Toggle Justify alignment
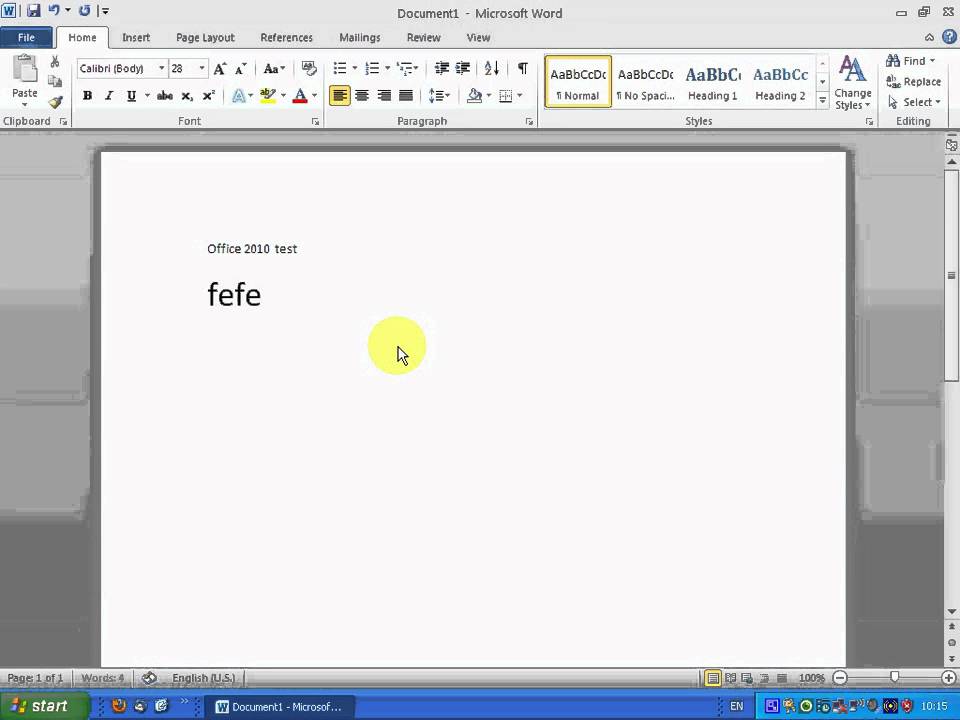The height and width of the screenshot is (720, 960). point(406,96)
